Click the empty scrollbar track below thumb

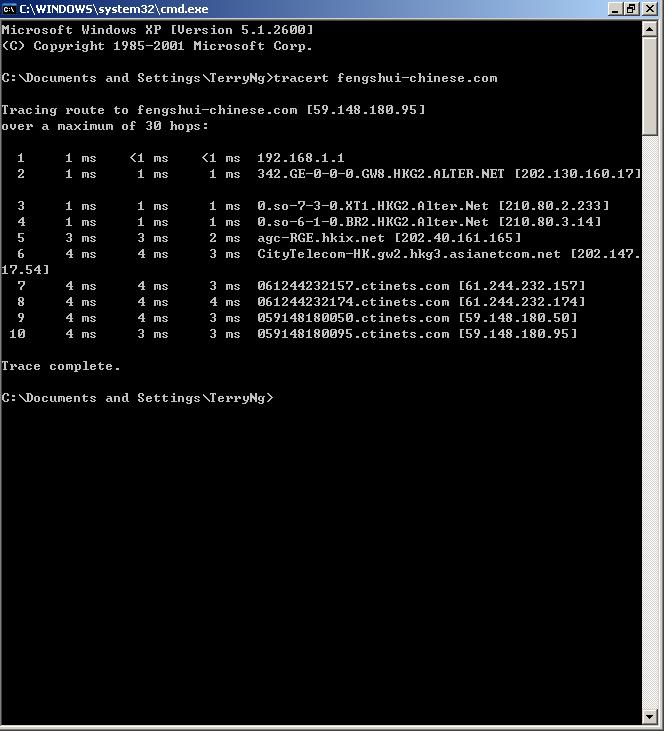[649, 422]
